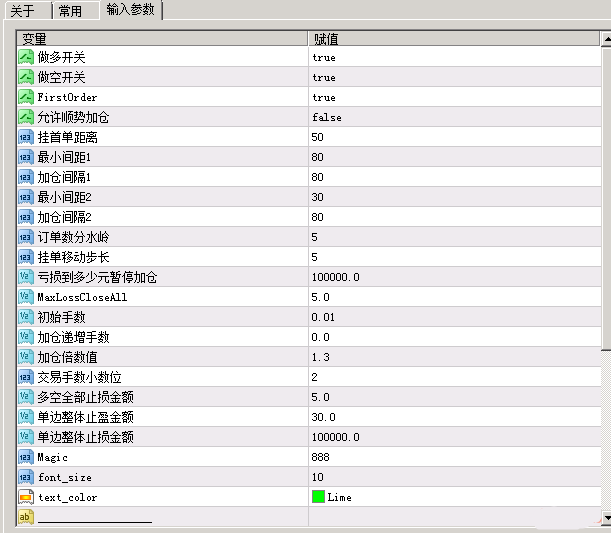611x533 pixels.
Task: Click the double icon beside 加仓倍数值
Action: (26, 357)
